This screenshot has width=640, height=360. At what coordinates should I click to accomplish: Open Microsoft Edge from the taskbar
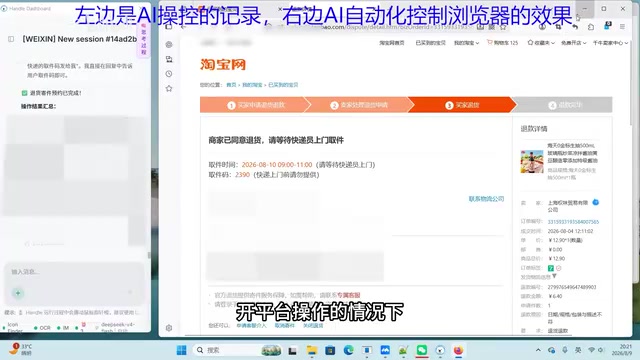pos(349,350)
